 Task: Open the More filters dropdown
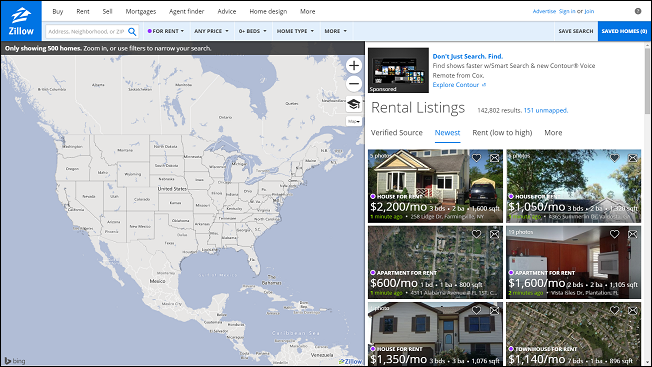pyautogui.click(x=336, y=31)
